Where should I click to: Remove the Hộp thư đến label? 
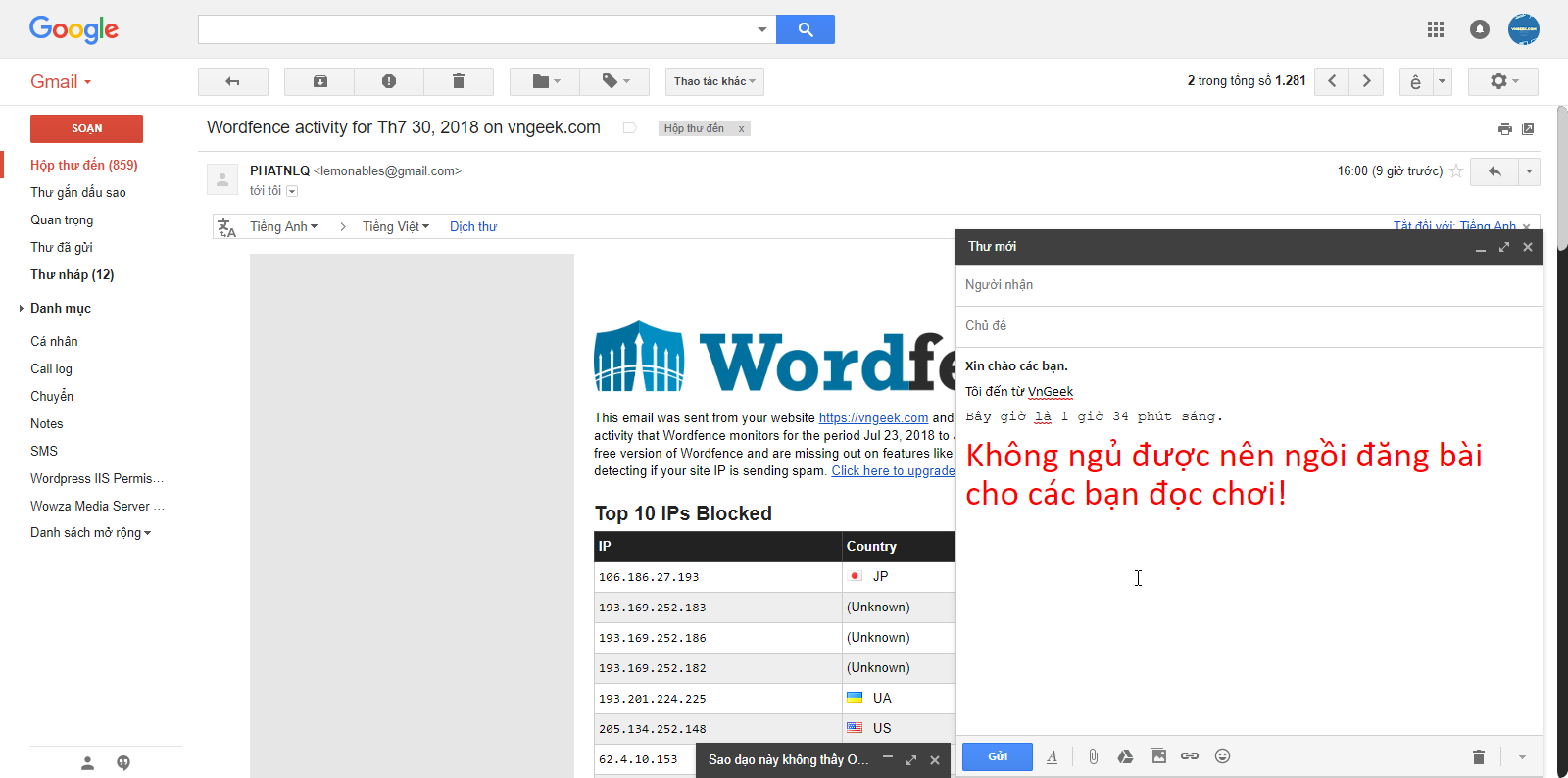click(x=741, y=129)
